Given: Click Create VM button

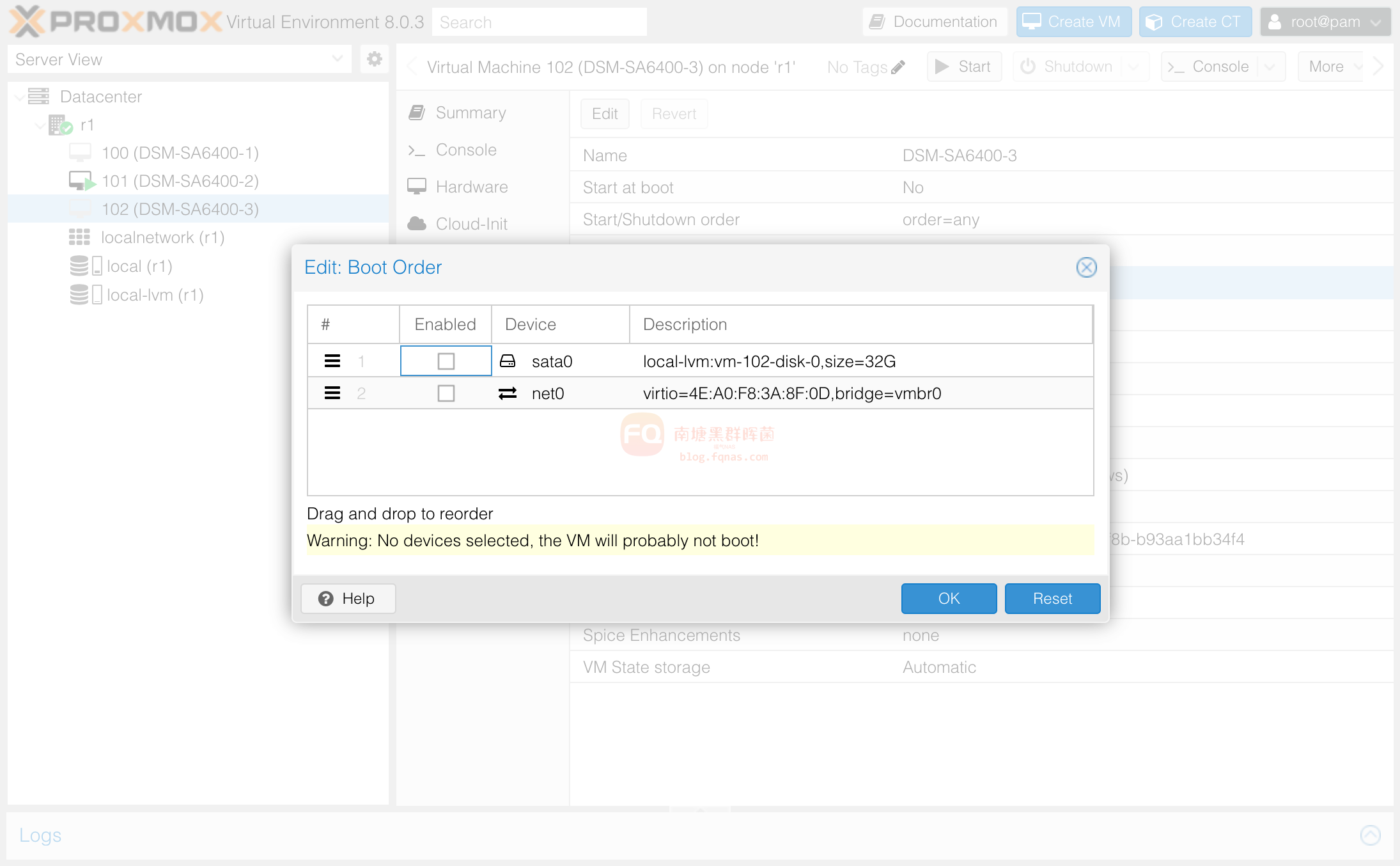Looking at the screenshot, I should [1074, 22].
